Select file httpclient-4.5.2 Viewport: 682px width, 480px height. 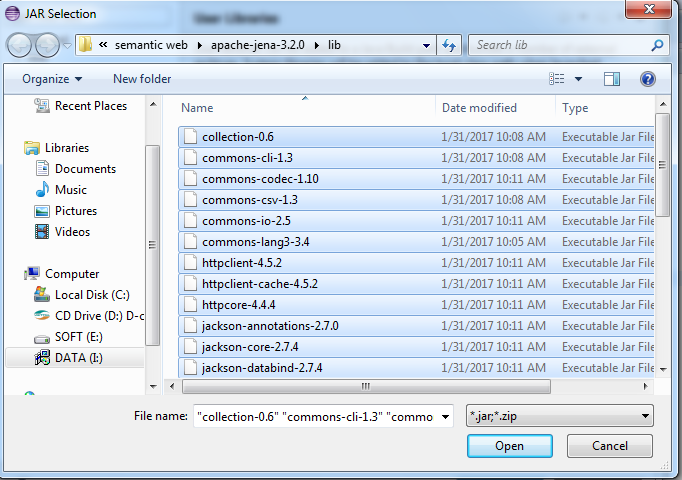[x=416, y=263]
